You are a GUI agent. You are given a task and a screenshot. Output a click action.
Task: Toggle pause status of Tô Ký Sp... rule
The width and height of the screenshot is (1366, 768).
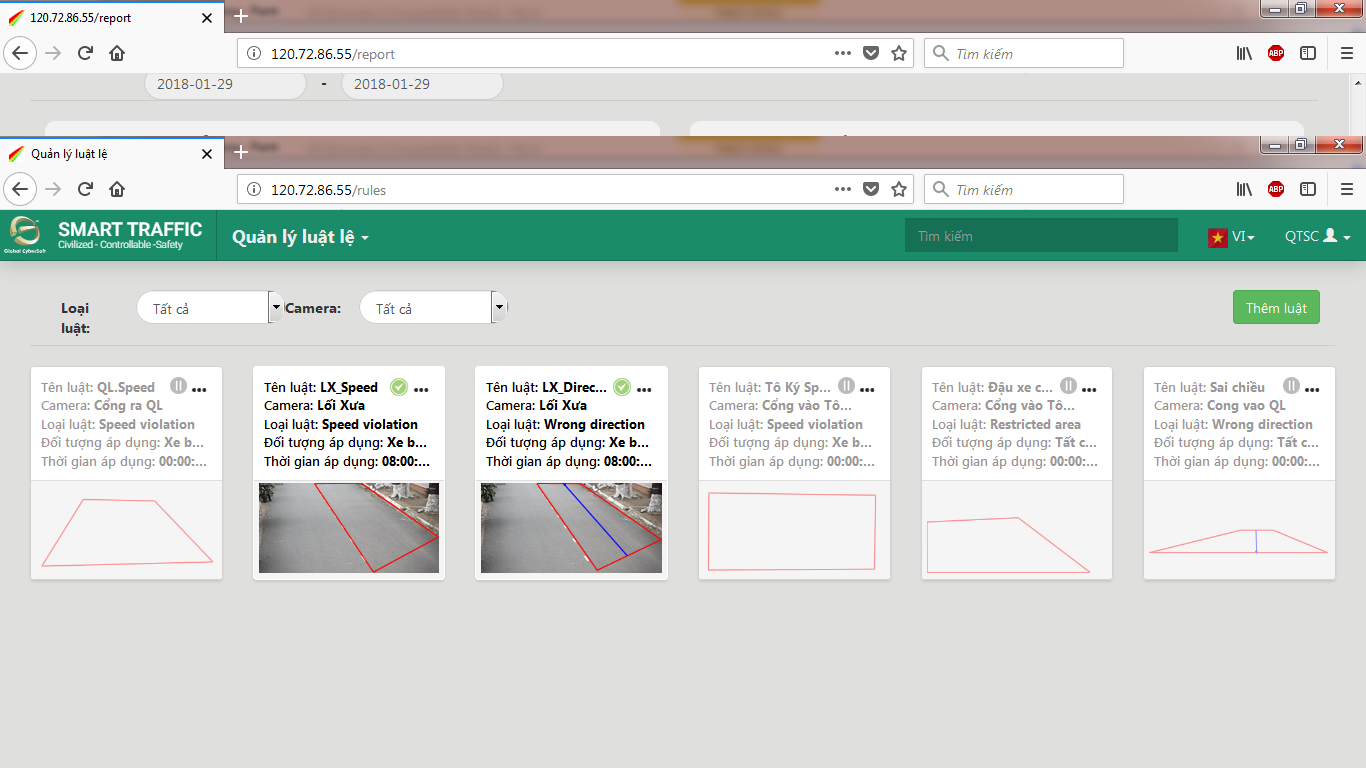(x=846, y=386)
